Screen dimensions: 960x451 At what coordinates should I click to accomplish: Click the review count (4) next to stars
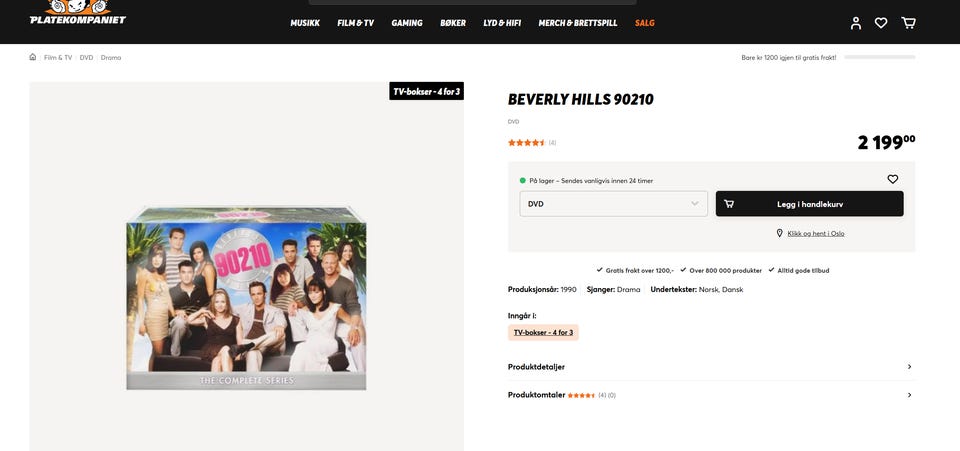[552, 143]
